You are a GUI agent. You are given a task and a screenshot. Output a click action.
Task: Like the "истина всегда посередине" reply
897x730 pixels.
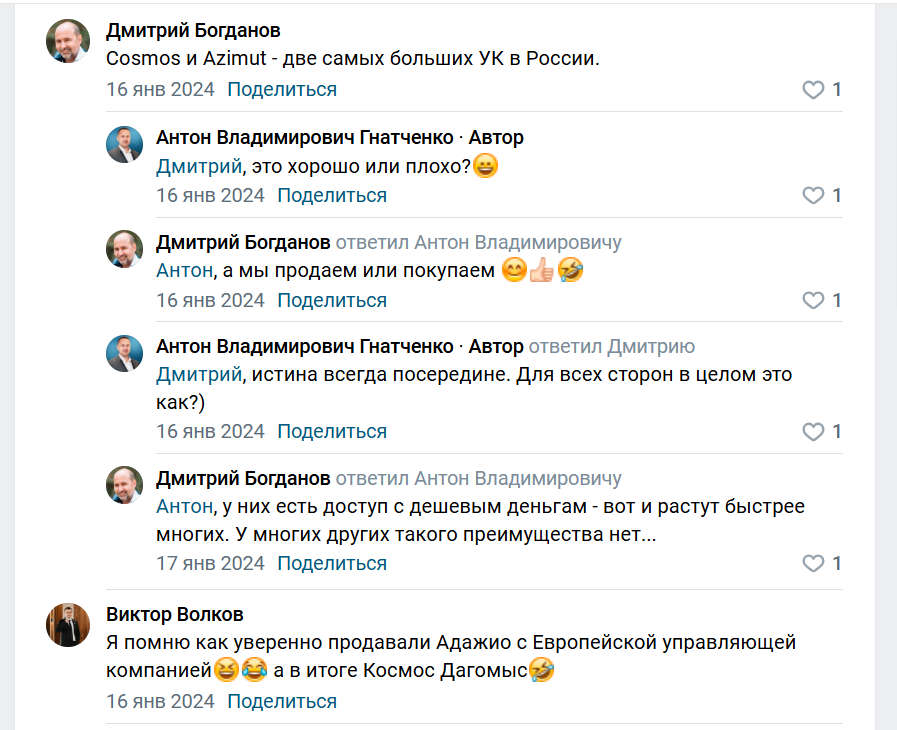pyautogui.click(x=813, y=432)
